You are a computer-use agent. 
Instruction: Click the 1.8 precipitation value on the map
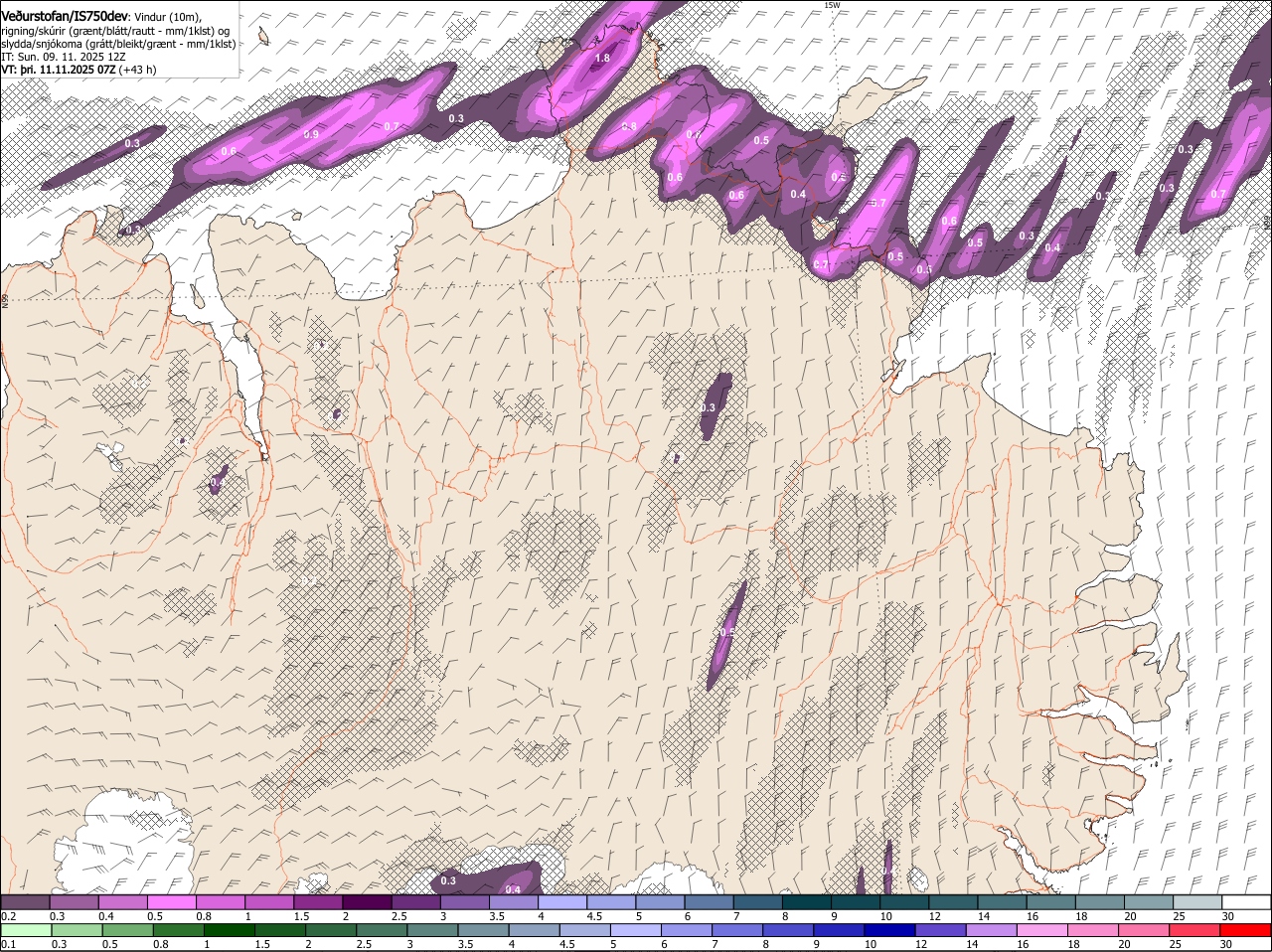point(602,59)
